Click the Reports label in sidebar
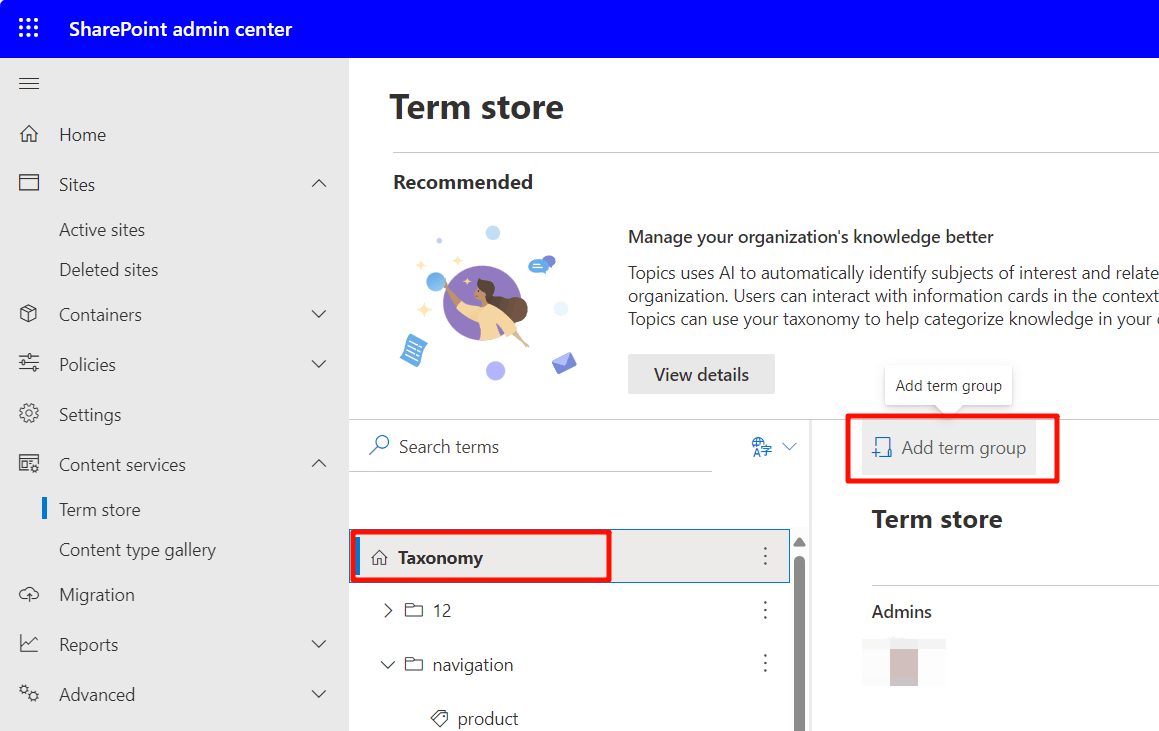The width and height of the screenshot is (1159, 731). click(89, 645)
